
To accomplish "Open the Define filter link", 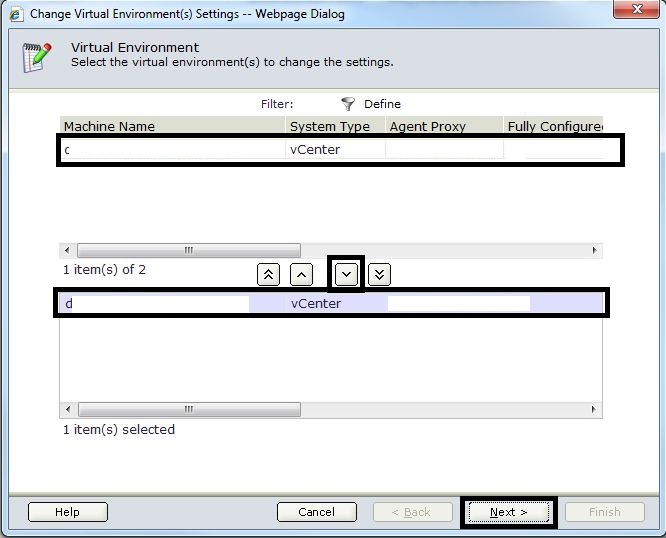I will (382, 104).
